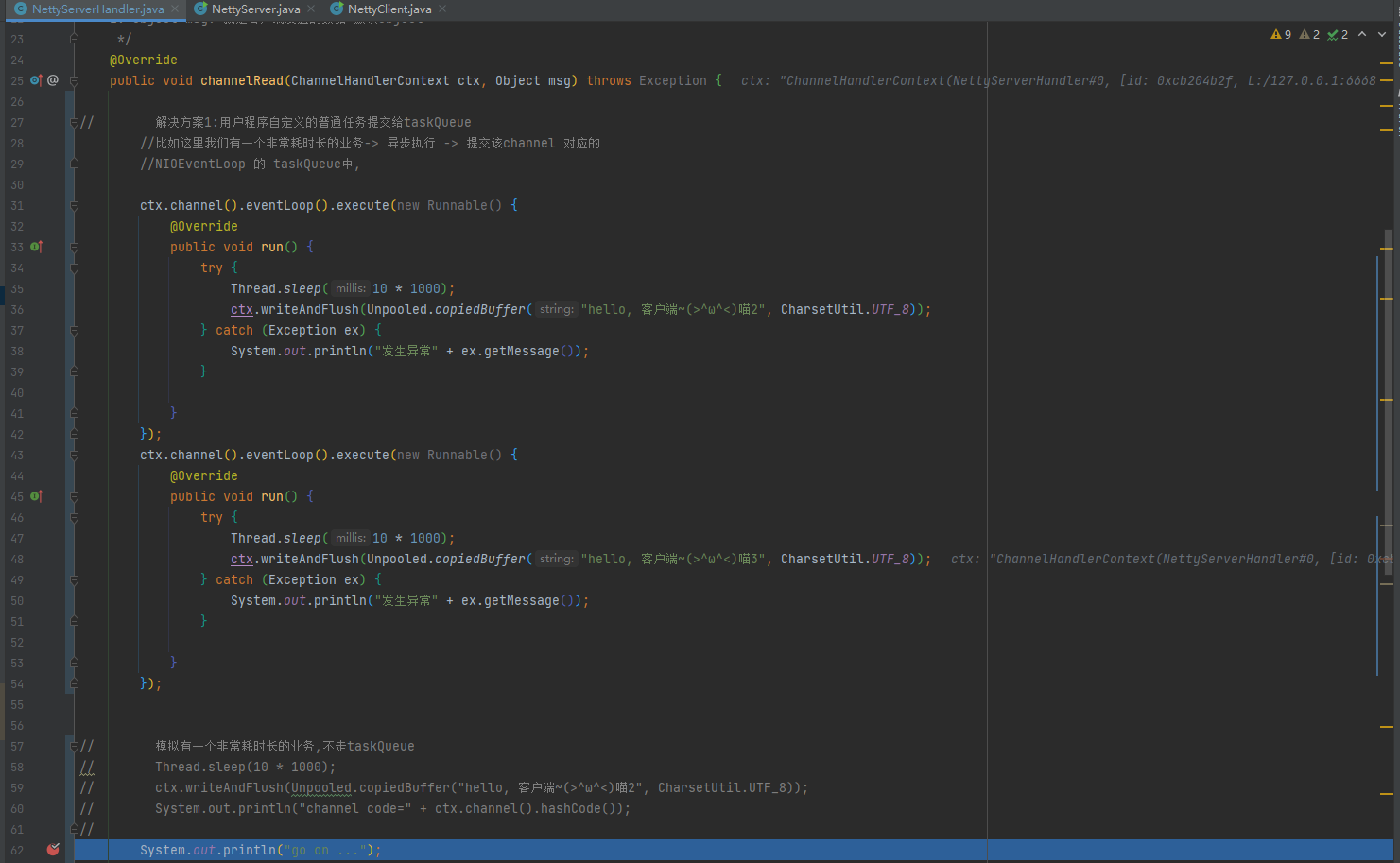This screenshot has height=863, width=1400.
Task: Go to previous highlighted error arrow
Action: 1362,34
